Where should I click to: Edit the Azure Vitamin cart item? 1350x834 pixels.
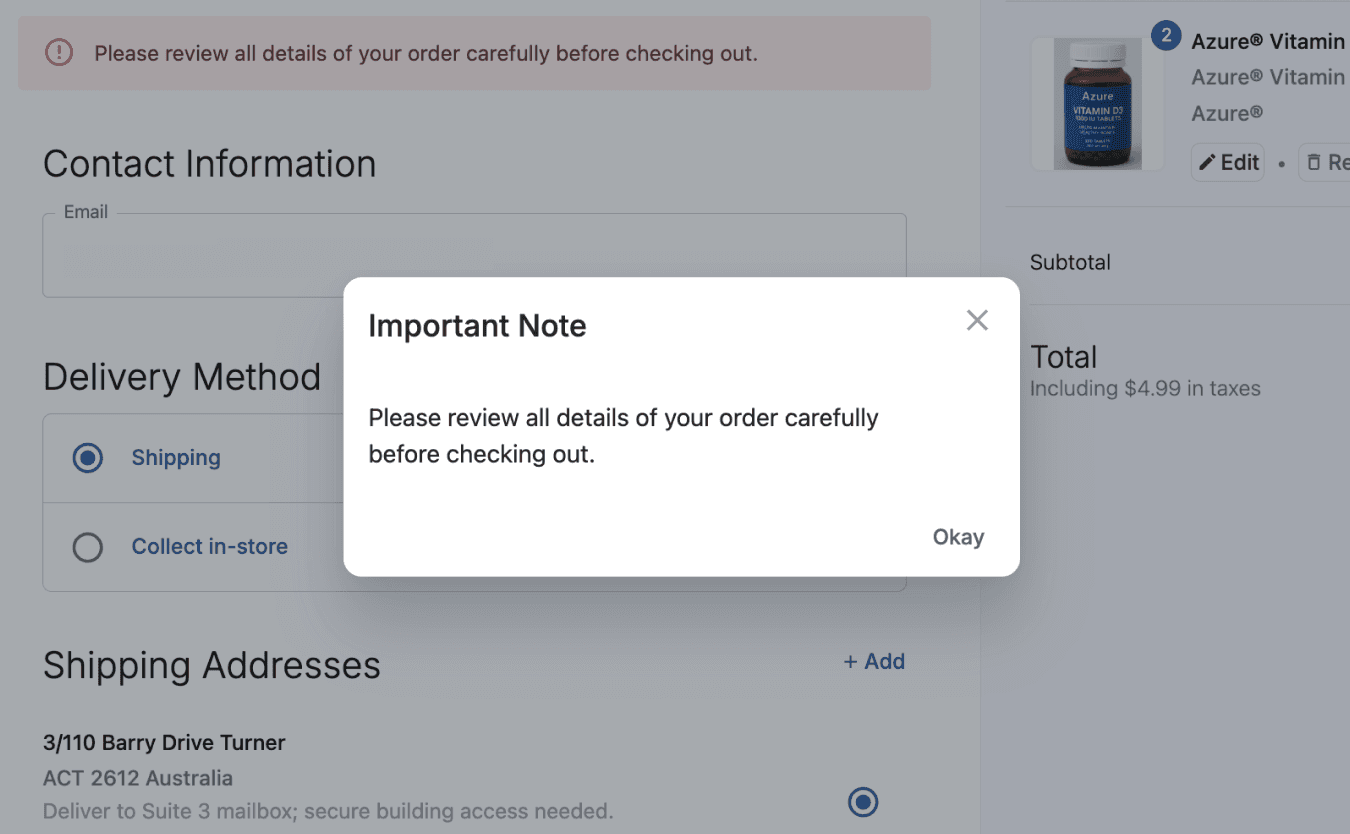point(1228,162)
